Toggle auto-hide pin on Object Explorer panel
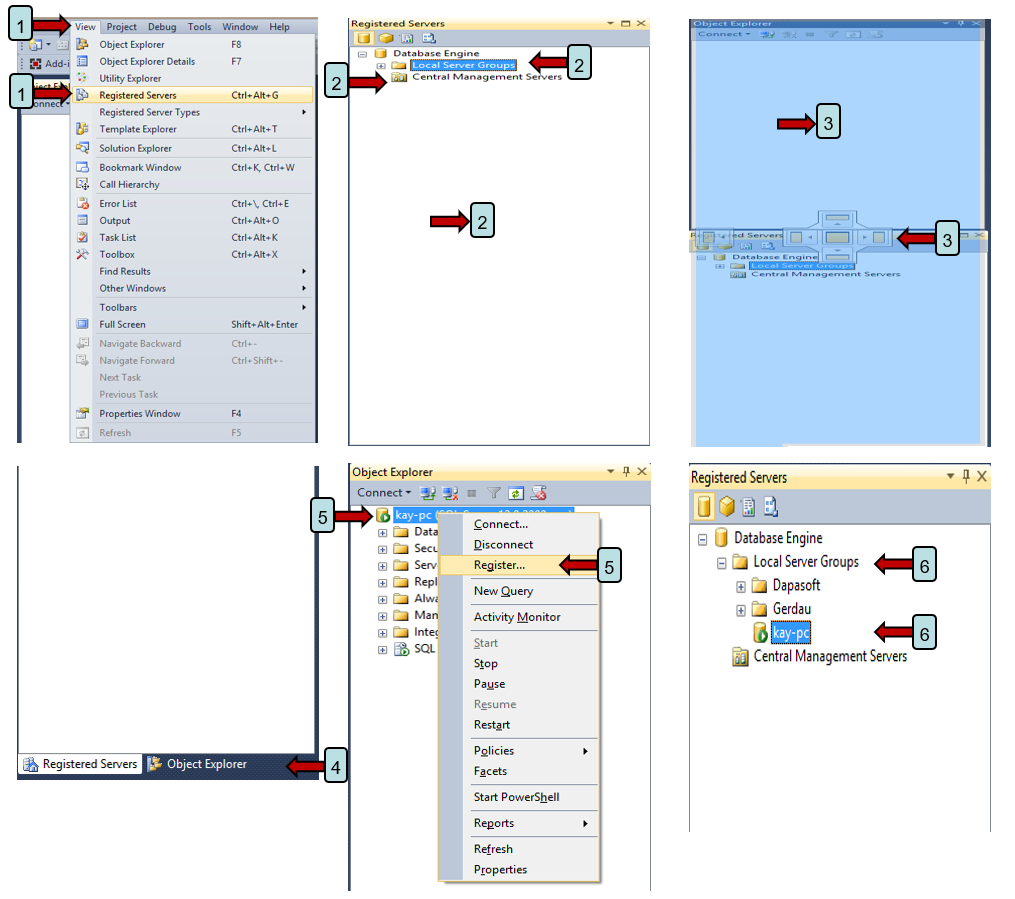1015x899 pixels. click(x=626, y=472)
